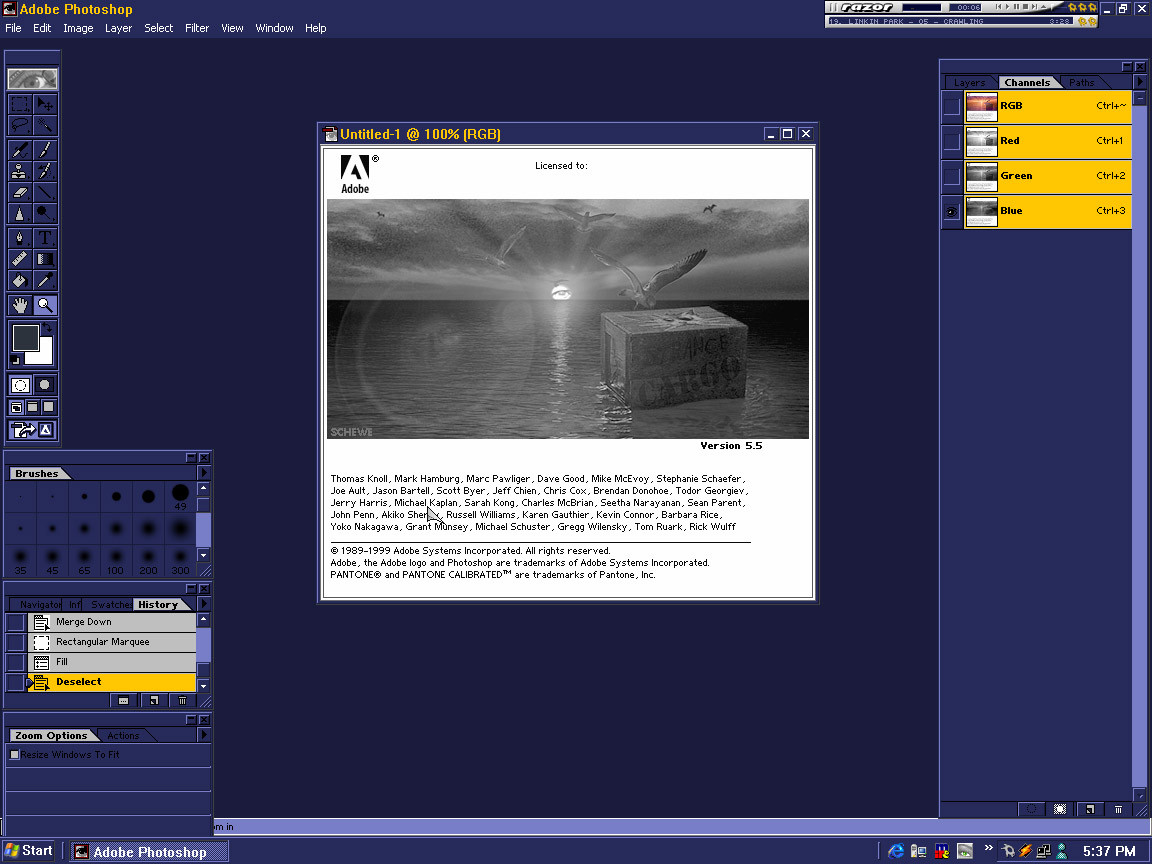This screenshot has width=1152, height=864.
Task: Select the Blur tool
Action: click(x=20, y=214)
